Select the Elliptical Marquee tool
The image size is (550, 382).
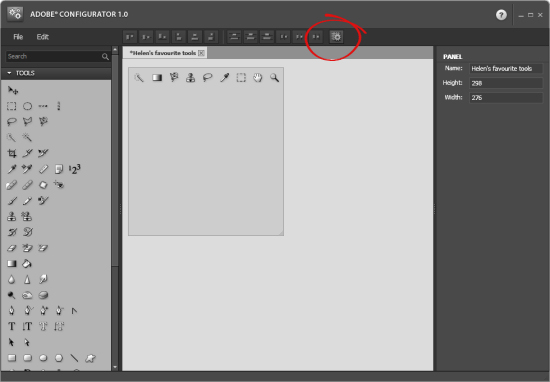point(27,106)
